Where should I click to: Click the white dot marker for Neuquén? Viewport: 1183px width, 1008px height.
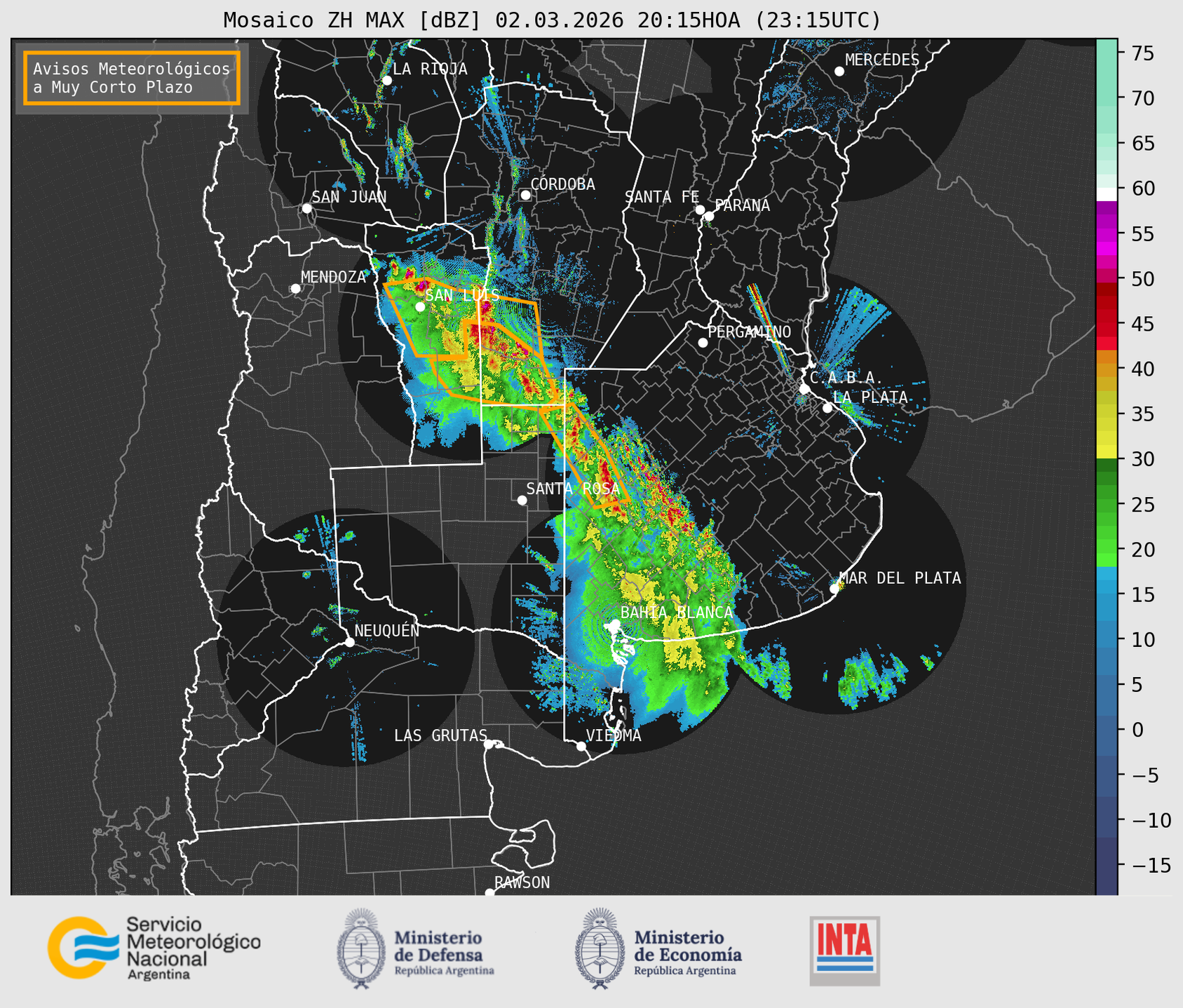click(349, 641)
